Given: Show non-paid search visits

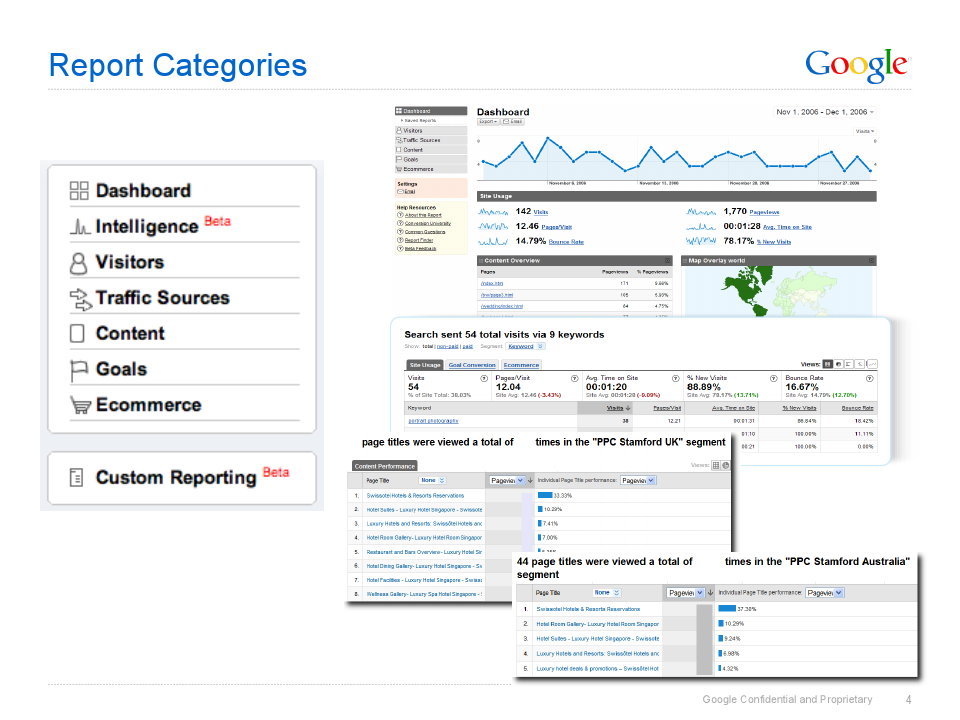Looking at the screenshot, I should tap(447, 347).
